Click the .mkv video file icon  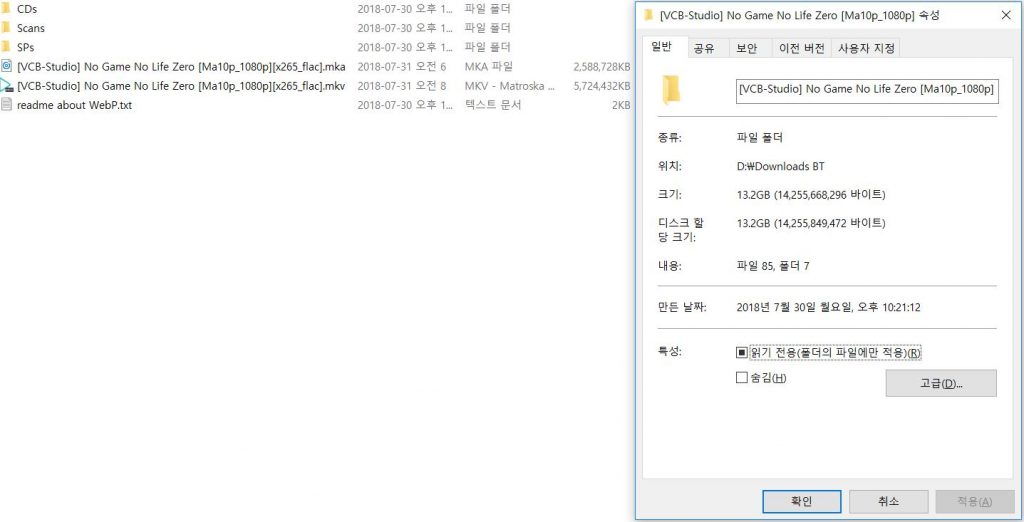7,86
